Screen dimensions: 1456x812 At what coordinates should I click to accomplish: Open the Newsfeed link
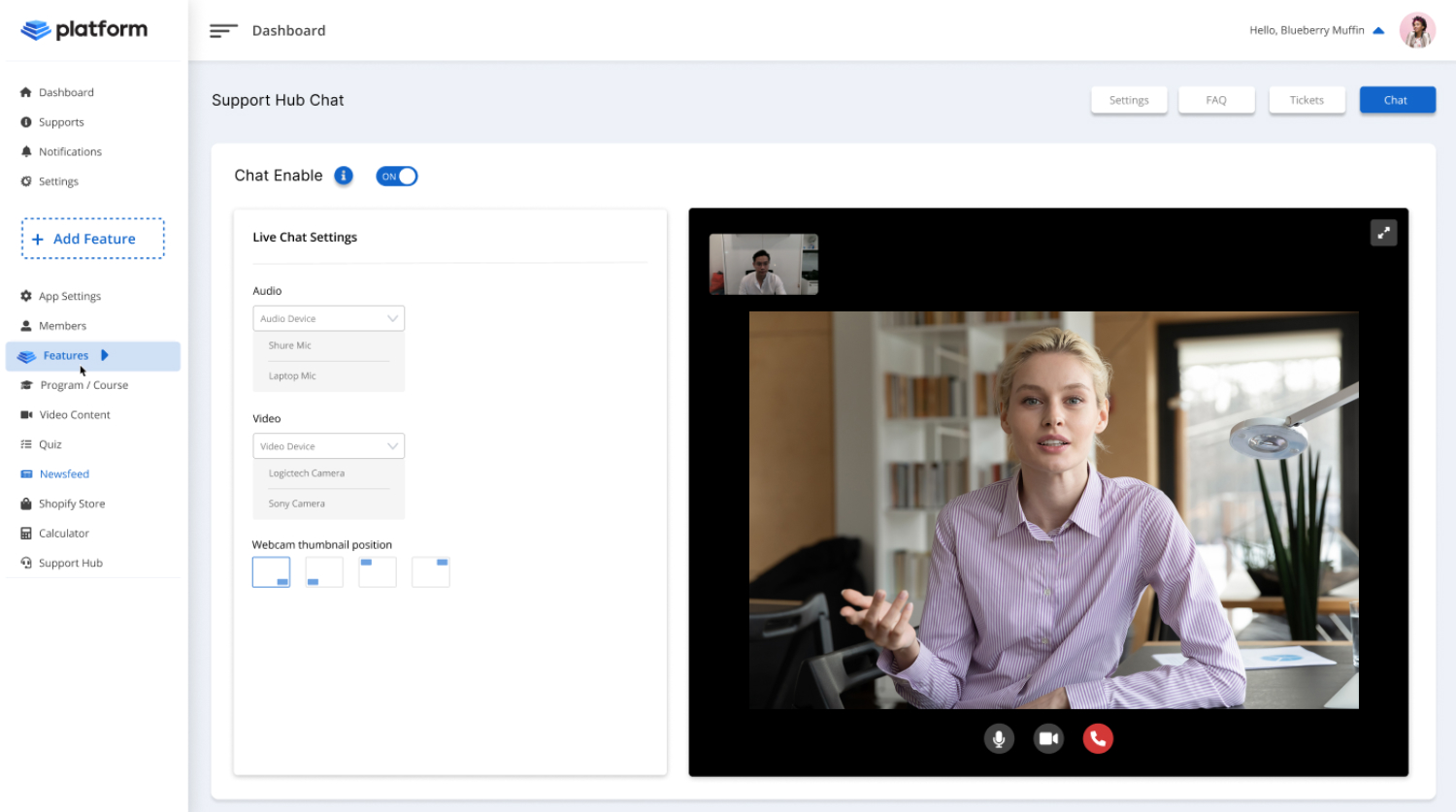64,474
